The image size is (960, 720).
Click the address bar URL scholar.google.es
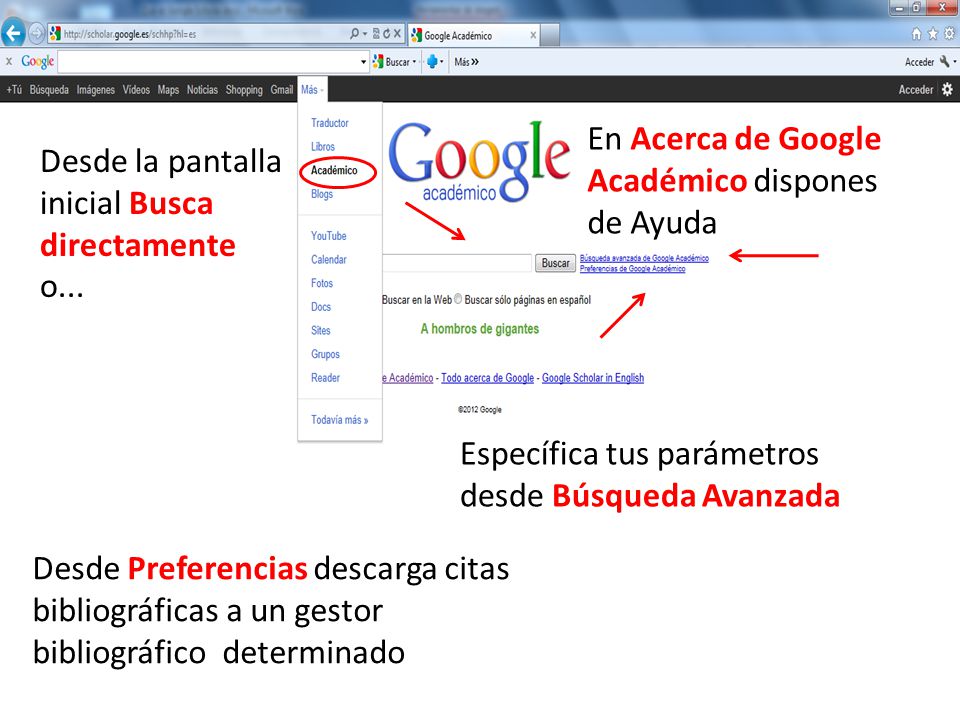pyautogui.click(x=130, y=34)
